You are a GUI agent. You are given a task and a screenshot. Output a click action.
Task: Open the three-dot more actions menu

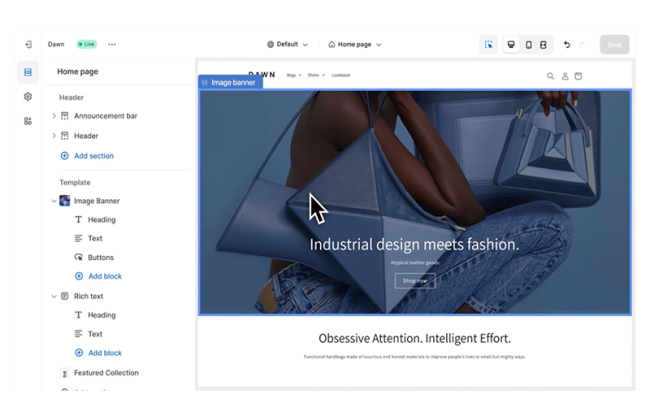[112, 44]
